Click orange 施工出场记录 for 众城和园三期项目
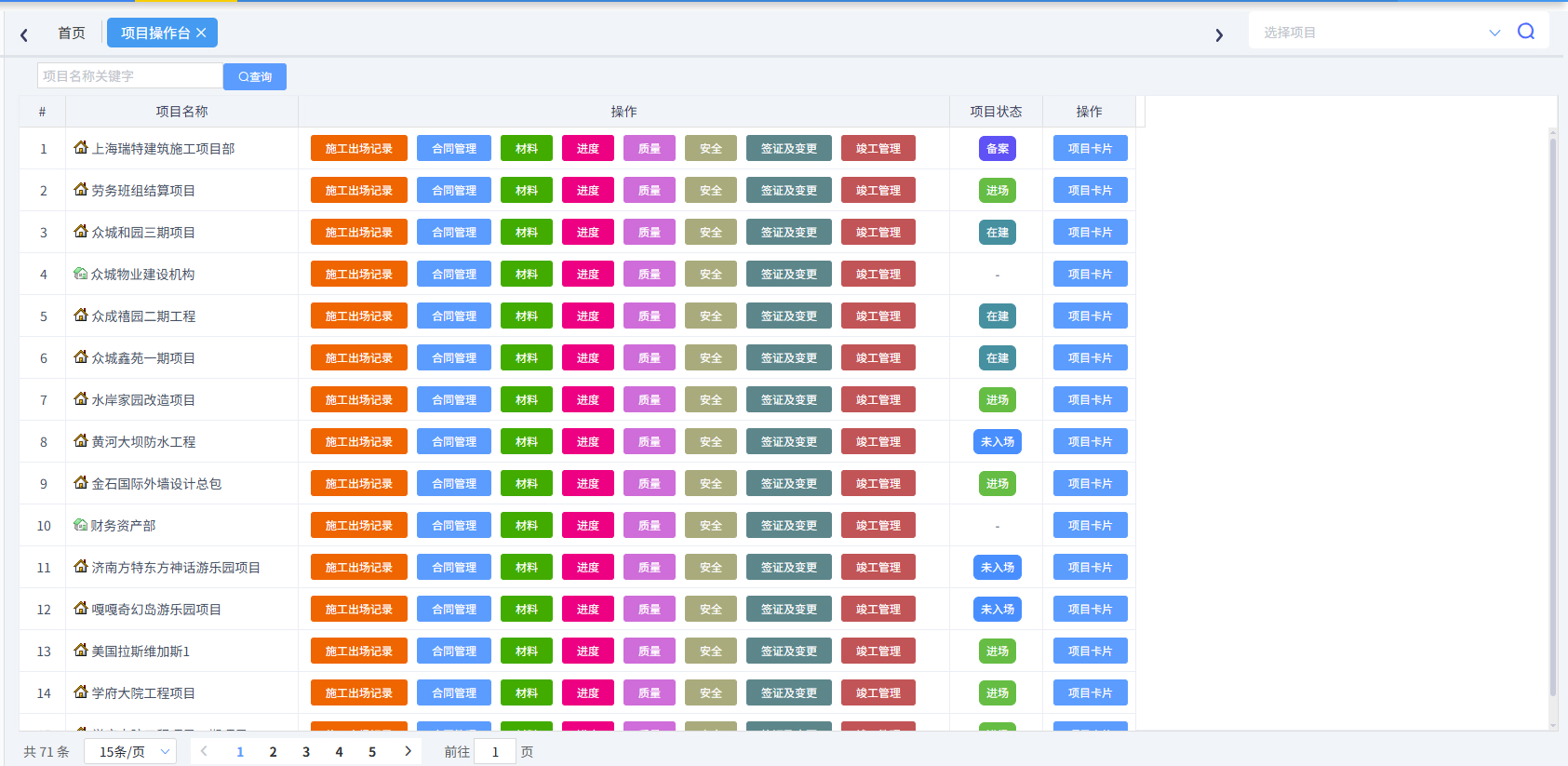 (x=359, y=232)
